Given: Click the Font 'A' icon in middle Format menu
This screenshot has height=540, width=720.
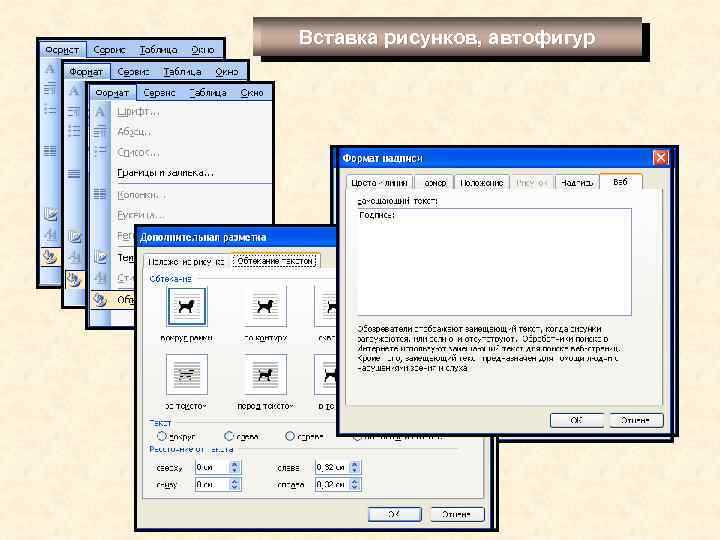Looking at the screenshot, I should pos(74,91).
